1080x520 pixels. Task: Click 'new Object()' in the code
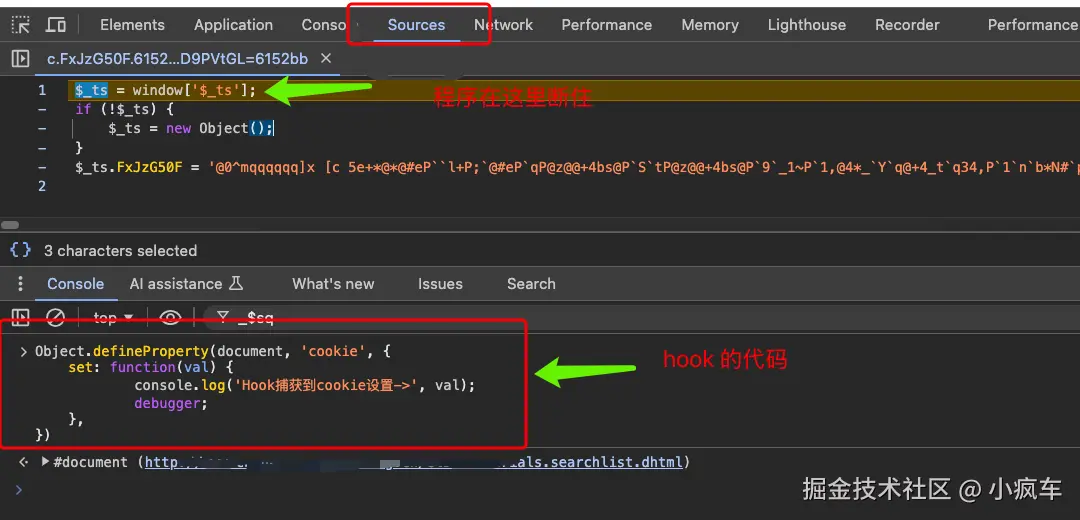220,128
